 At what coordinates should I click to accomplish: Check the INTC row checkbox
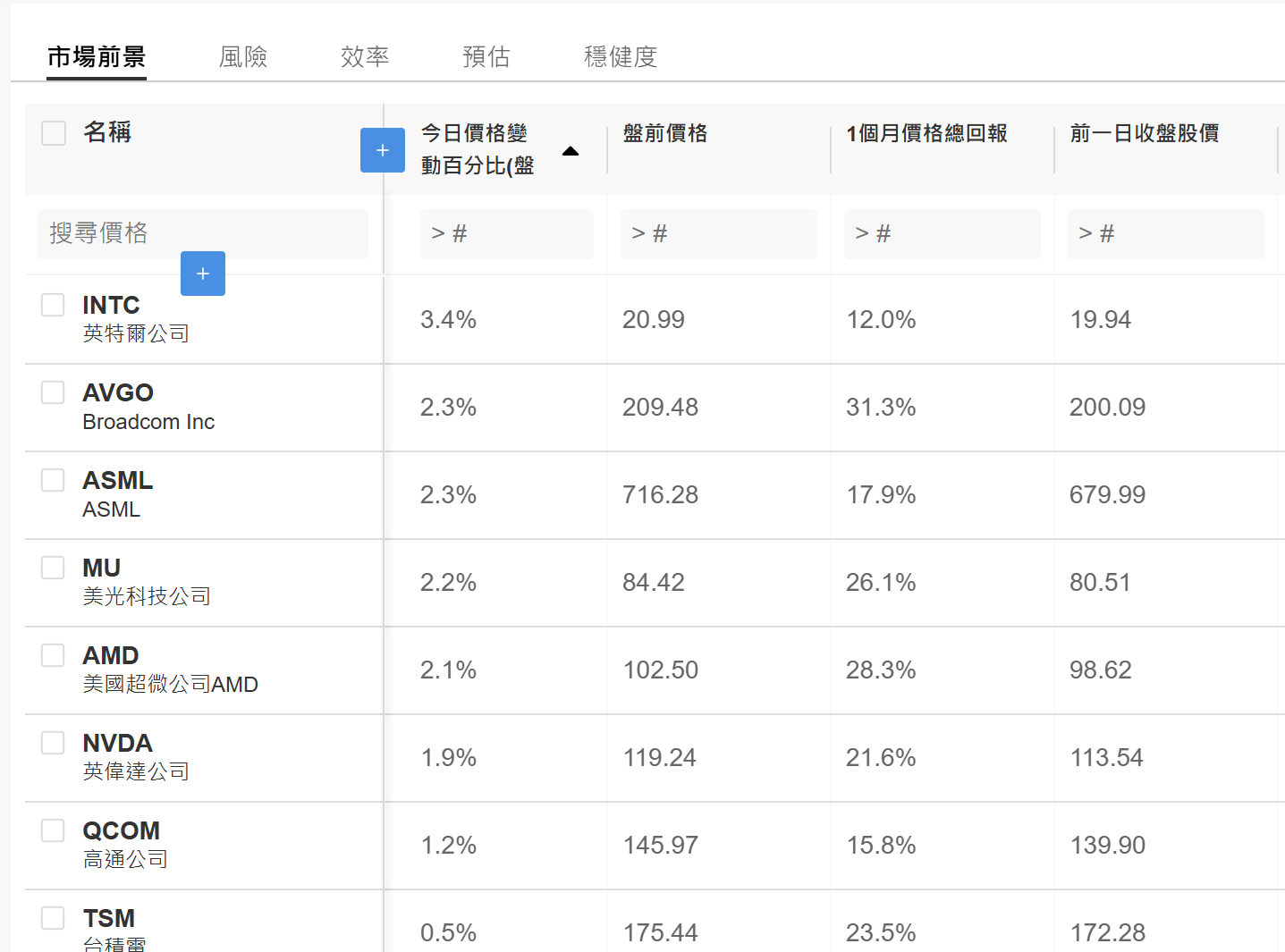tap(53, 305)
